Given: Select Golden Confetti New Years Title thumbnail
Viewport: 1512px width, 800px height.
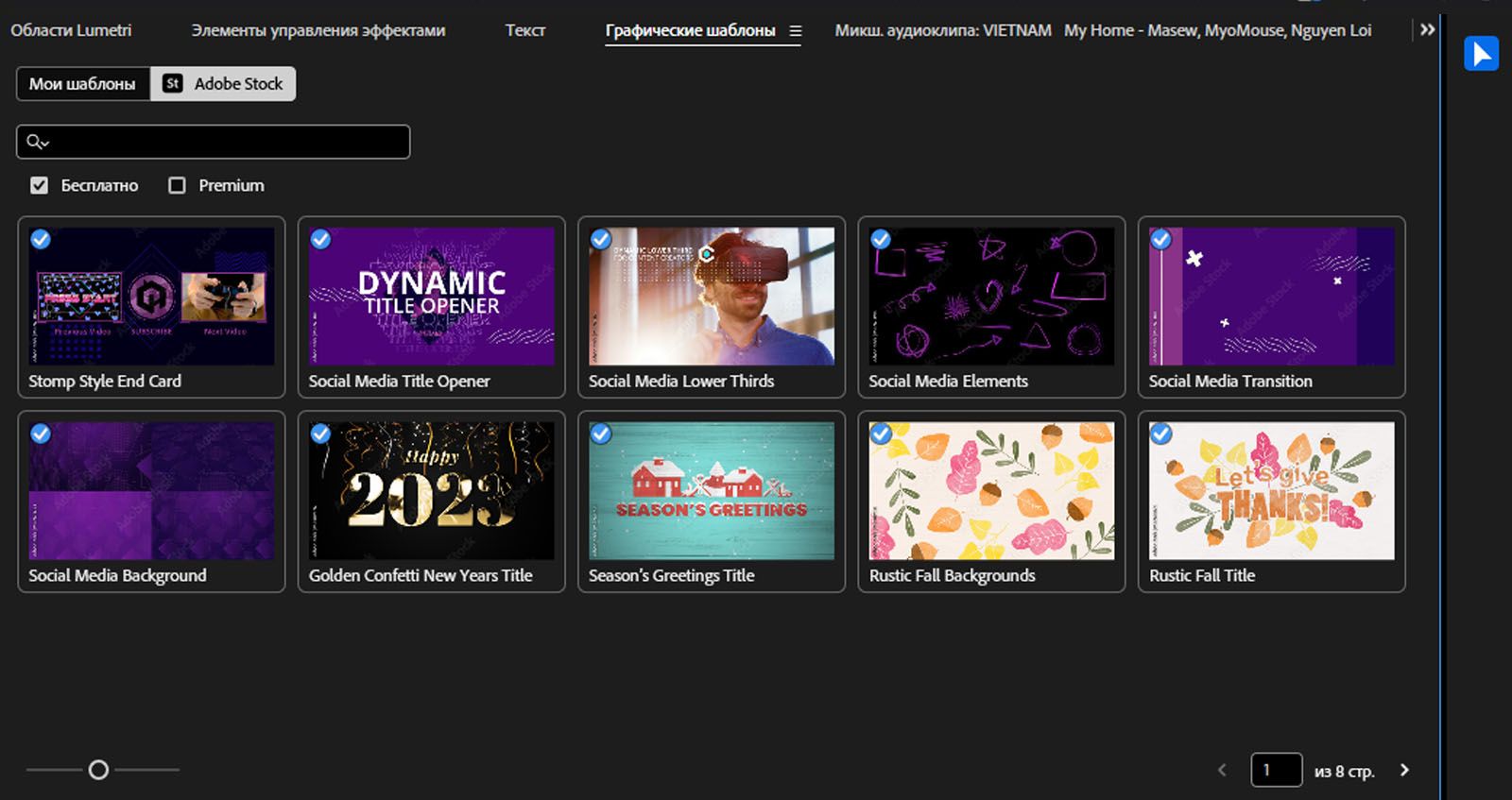Looking at the screenshot, I should (432, 490).
